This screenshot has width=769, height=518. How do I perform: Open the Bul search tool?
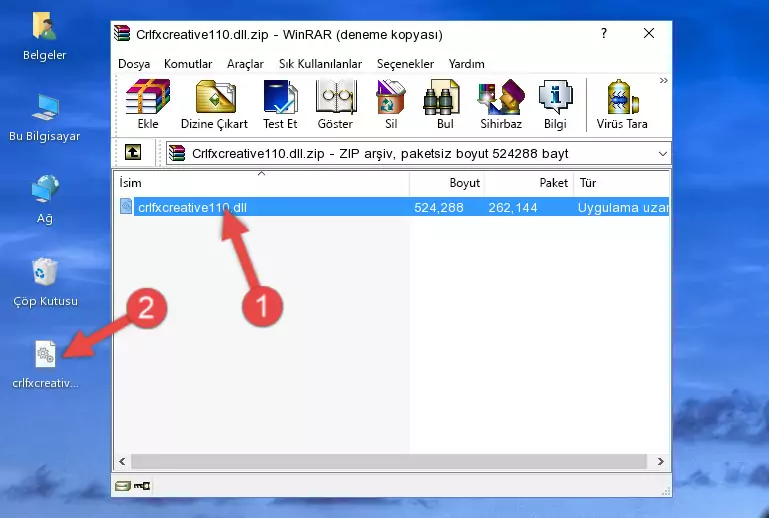tap(444, 104)
